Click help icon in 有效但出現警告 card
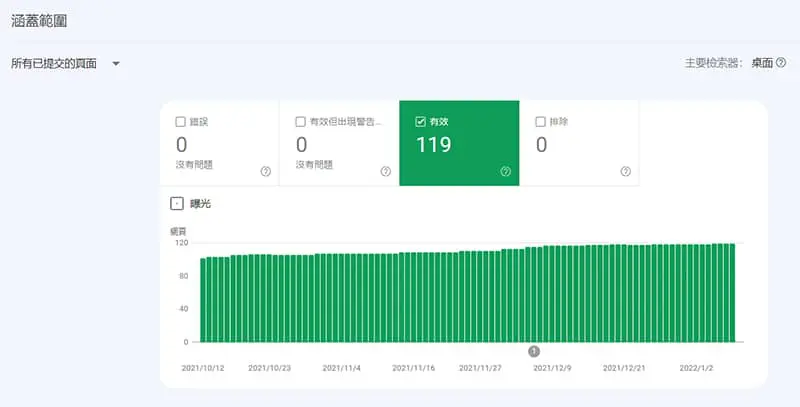Image resolution: width=800 pixels, height=407 pixels. pos(385,171)
